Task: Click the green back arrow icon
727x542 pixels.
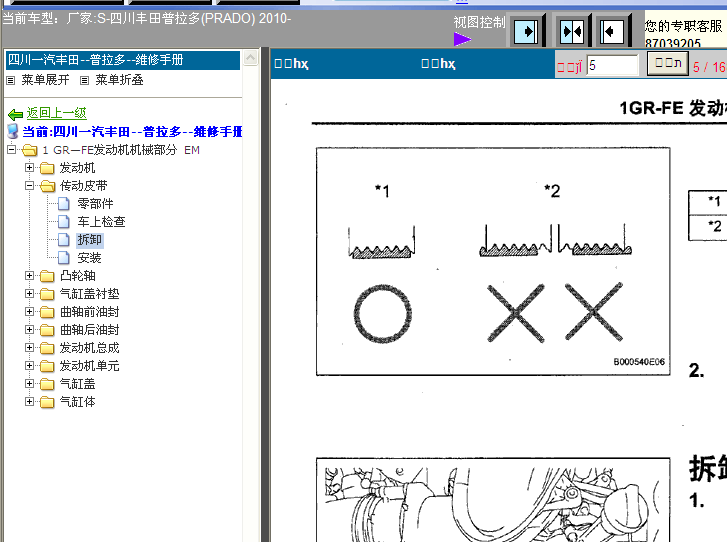Action: [x=15, y=114]
